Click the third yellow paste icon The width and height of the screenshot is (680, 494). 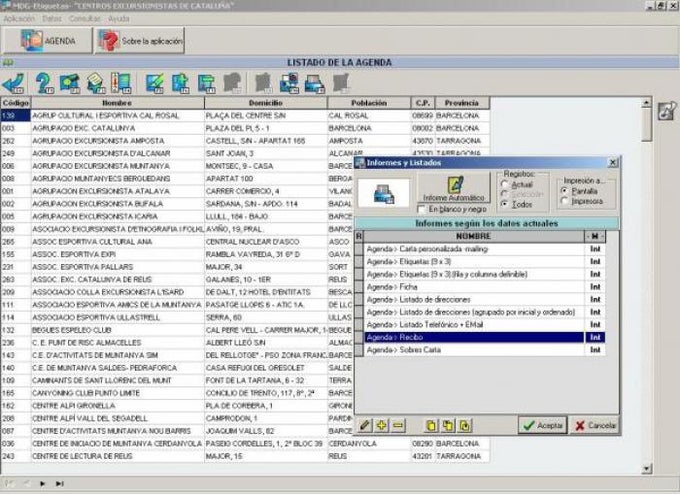[464, 425]
